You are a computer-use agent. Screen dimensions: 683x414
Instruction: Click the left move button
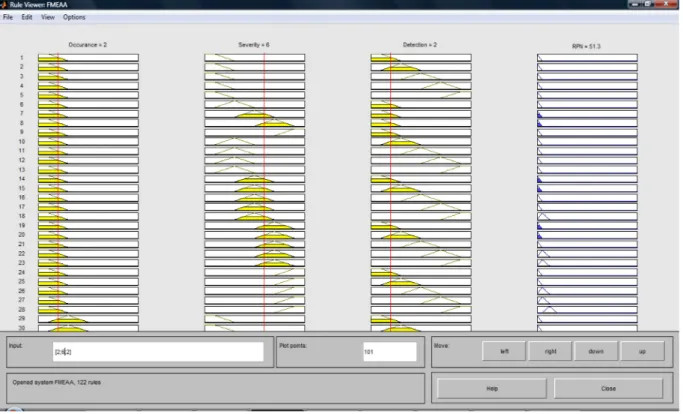pyautogui.click(x=505, y=353)
